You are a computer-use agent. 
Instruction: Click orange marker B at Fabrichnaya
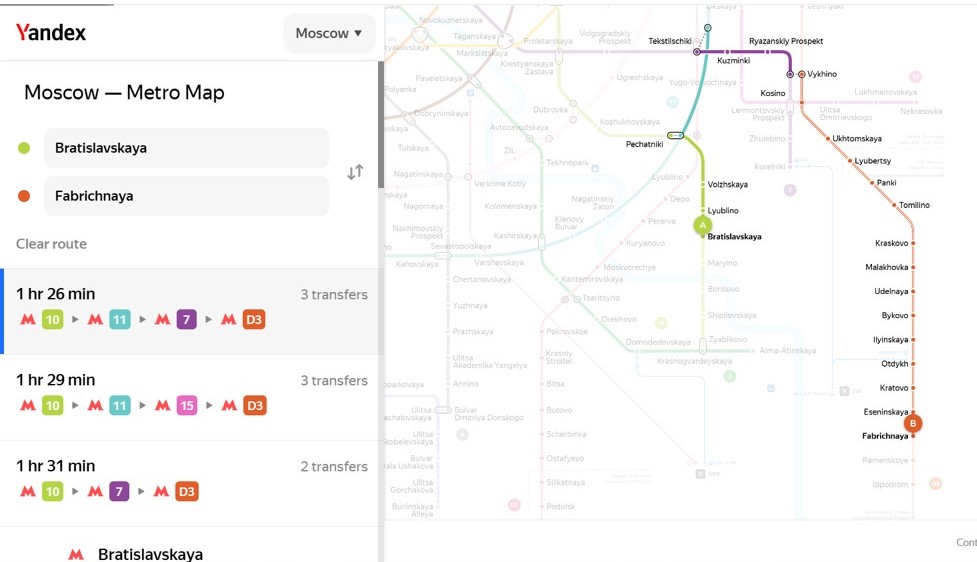[x=913, y=423]
